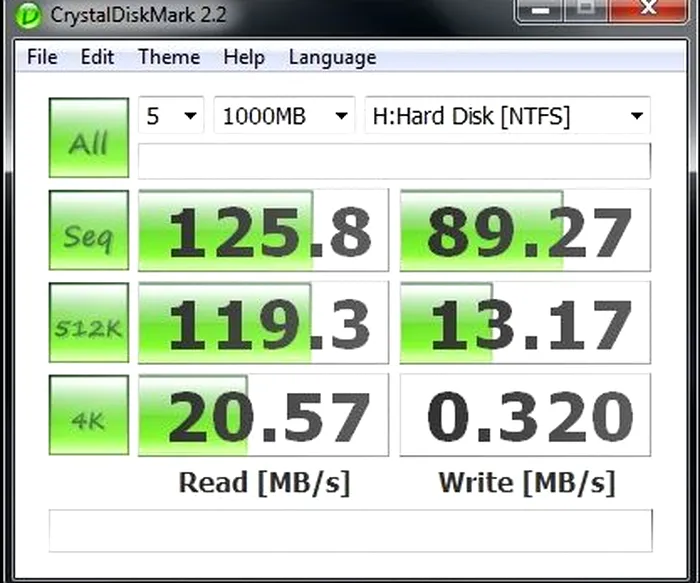
Task: Open the Edit menu
Action: tap(97, 57)
